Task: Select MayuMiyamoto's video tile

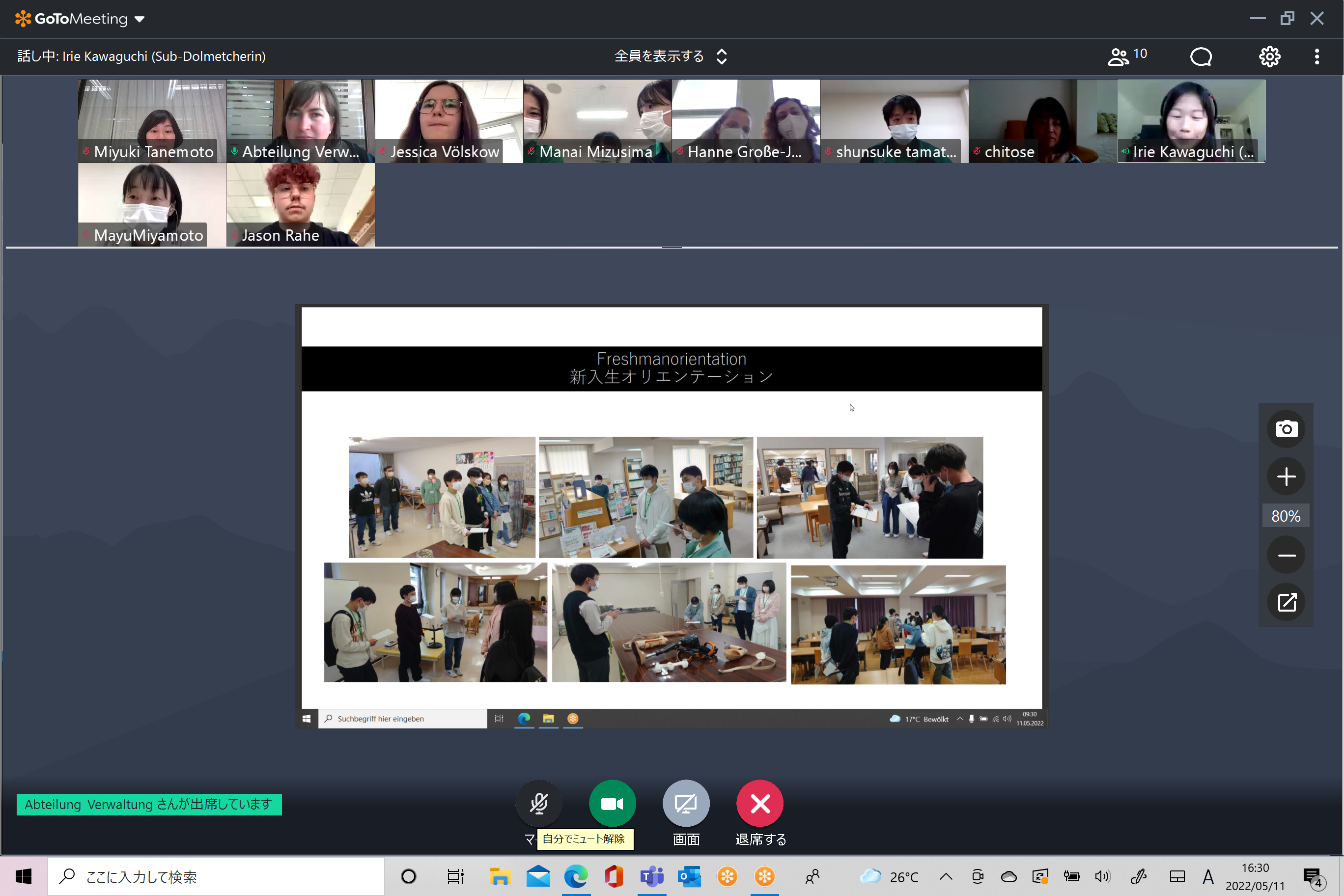Action: (x=152, y=205)
